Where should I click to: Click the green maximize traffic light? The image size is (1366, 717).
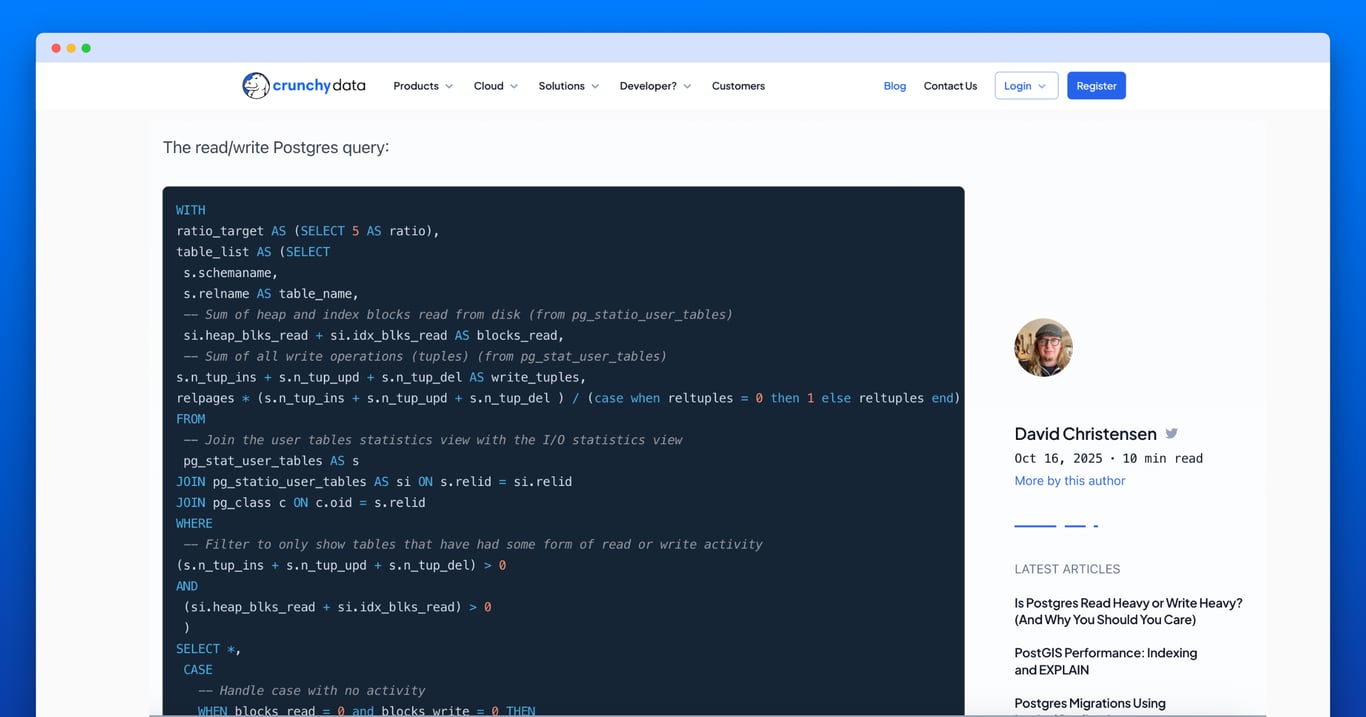point(86,47)
